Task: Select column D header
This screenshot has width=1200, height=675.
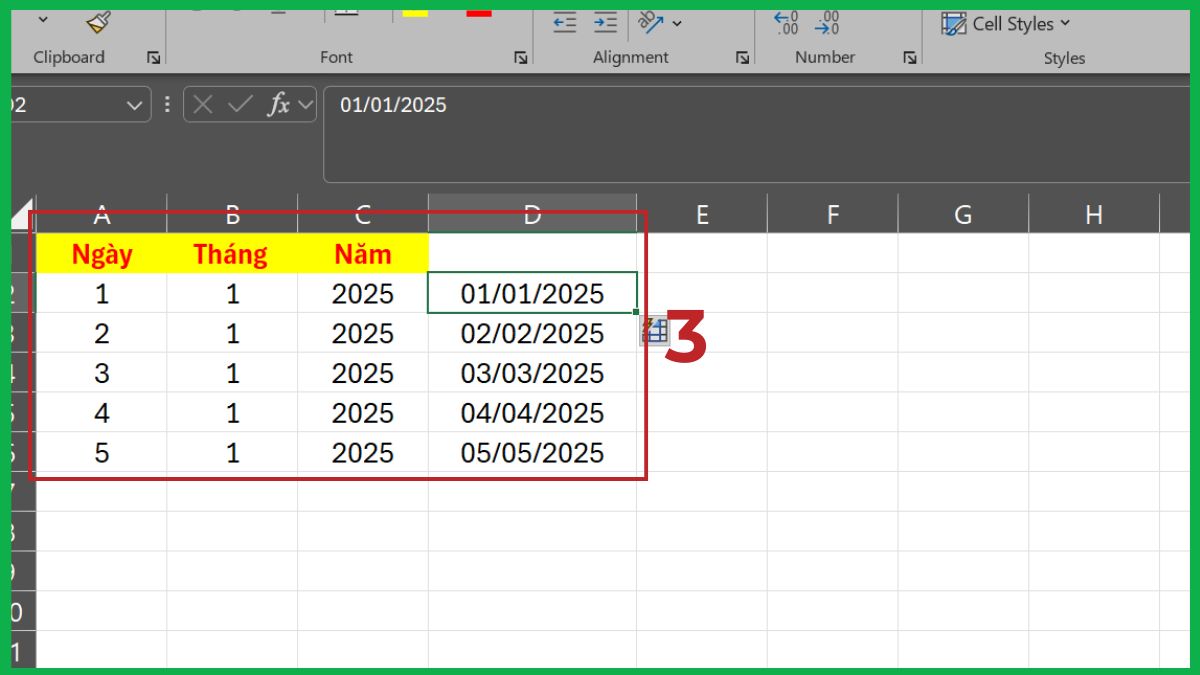Action: 533,213
